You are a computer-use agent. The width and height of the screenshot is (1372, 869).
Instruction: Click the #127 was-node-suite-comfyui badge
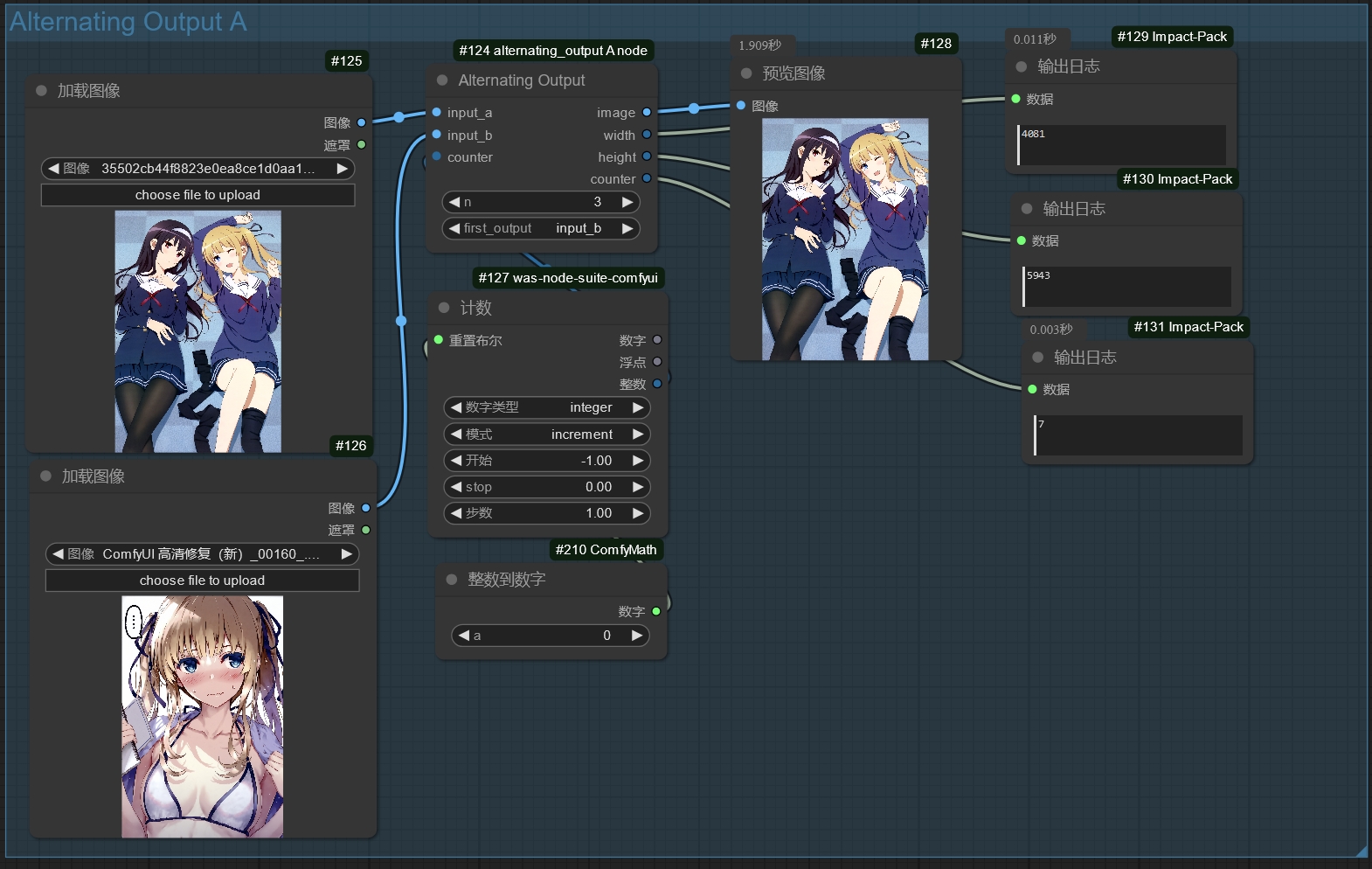pyautogui.click(x=568, y=278)
